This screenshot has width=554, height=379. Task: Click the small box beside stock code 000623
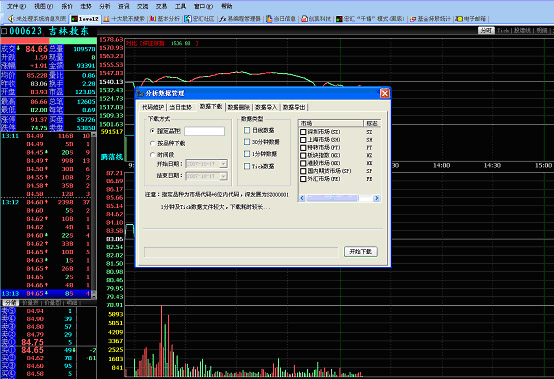coord(4,31)
